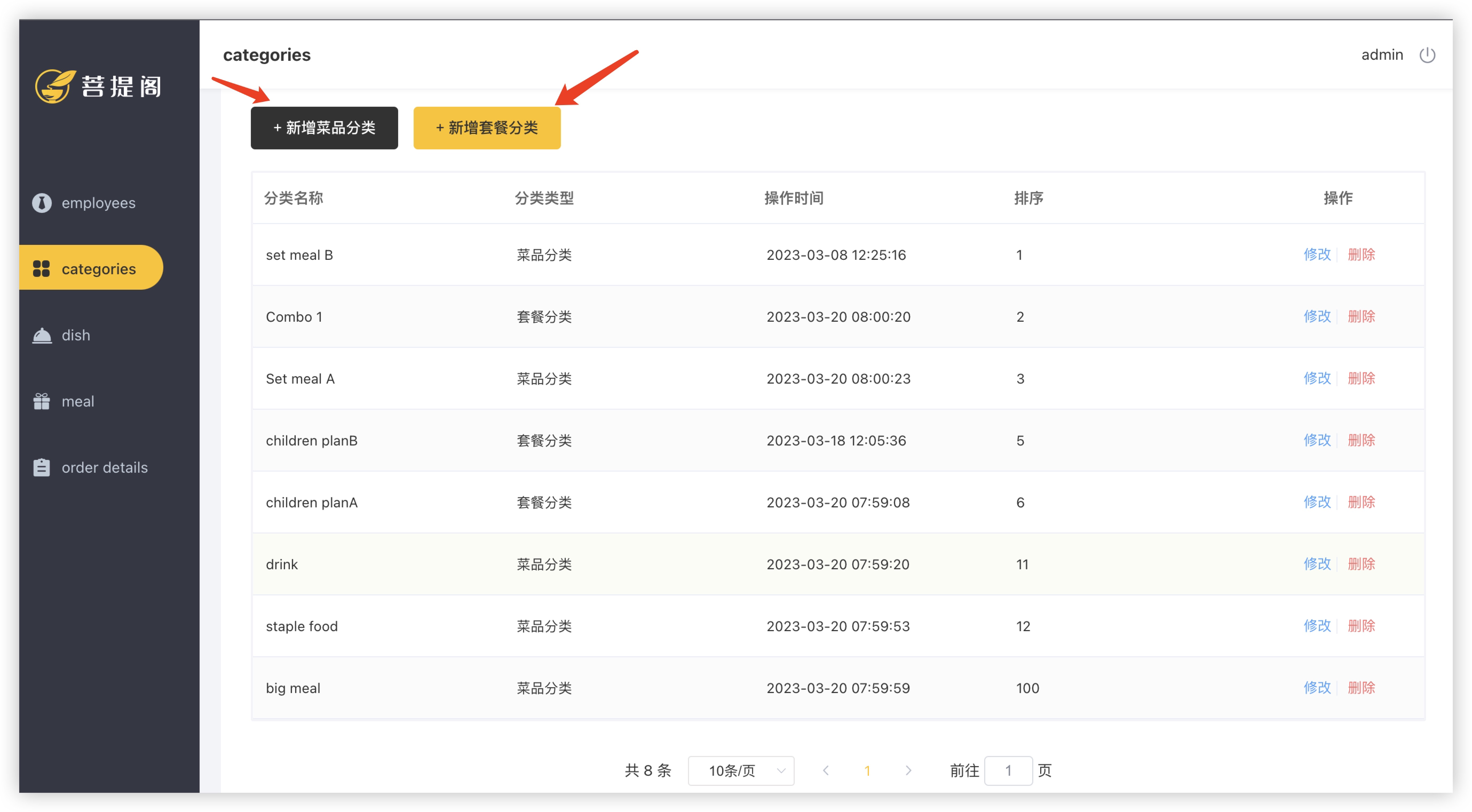Click 删除 link for Combo 1 row
This screenshot has height=812, width=1472.
click(1361, 316)
